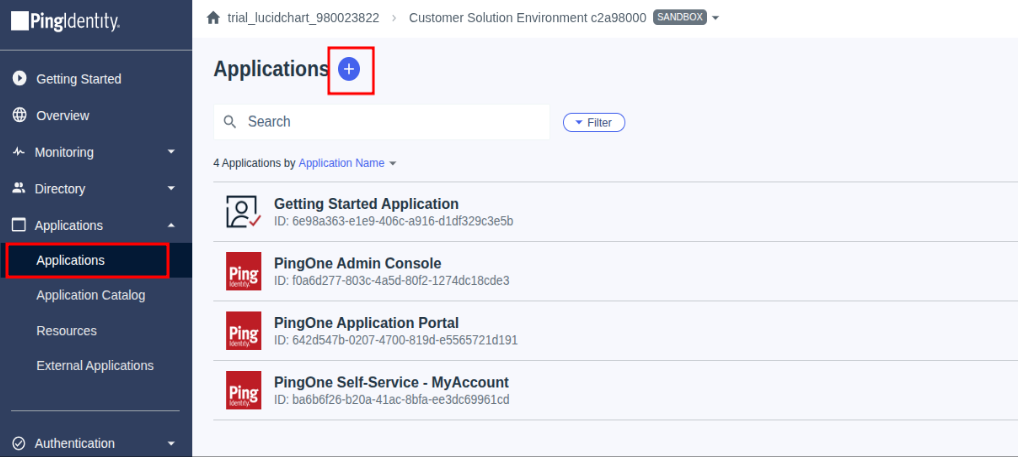This screenshot has height=457, width=1018.
Task: Click the ID 6e98a363-e1e9-406c-a916-d1df329c3e5b text
Action: tap(393, 221)
